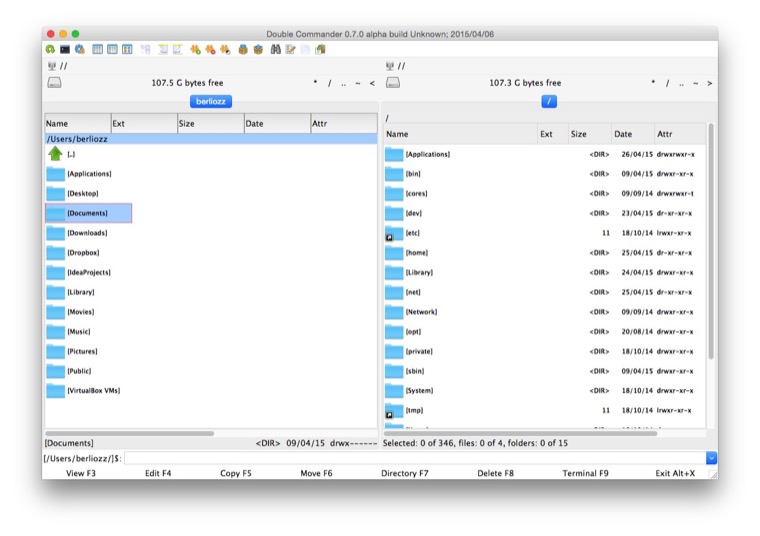
Task: Select the [Desktop] folder
Action: (x=73, y=193)
